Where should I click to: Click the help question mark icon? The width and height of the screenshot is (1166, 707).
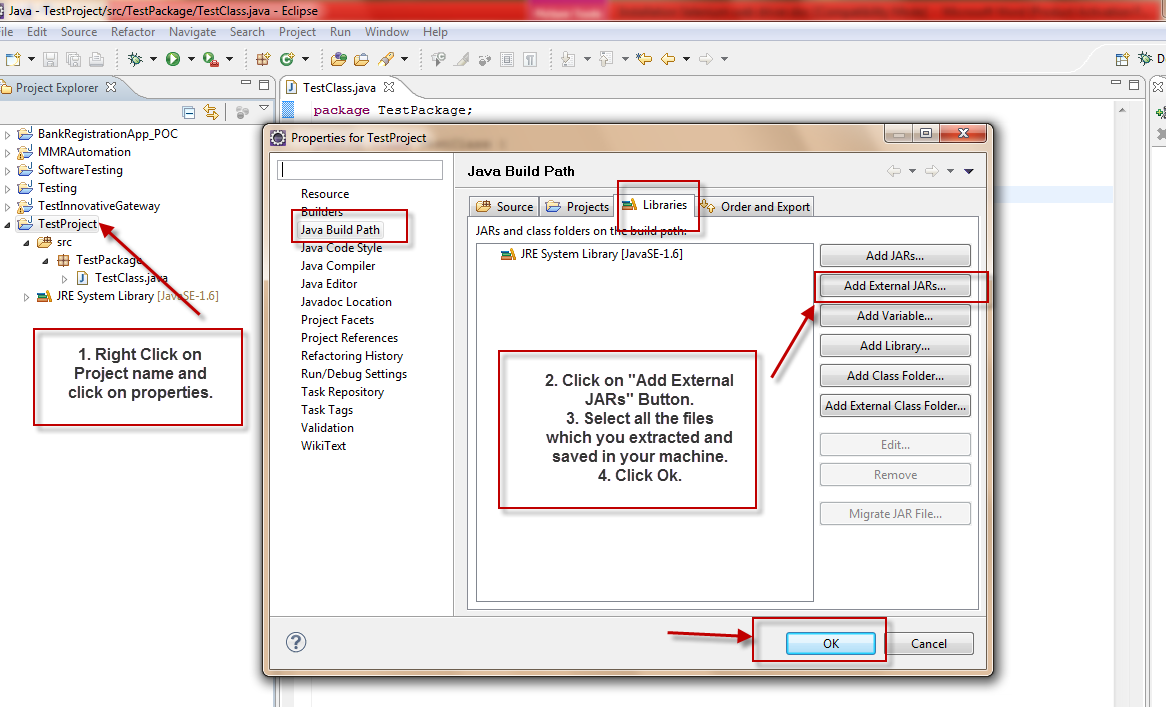coord(296,642)
